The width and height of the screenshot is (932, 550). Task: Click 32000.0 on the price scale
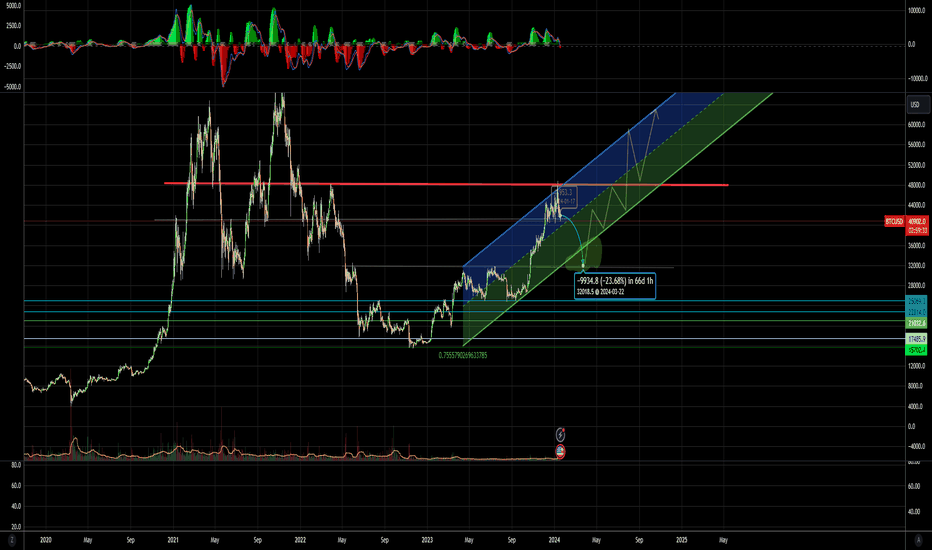(916, 266)
